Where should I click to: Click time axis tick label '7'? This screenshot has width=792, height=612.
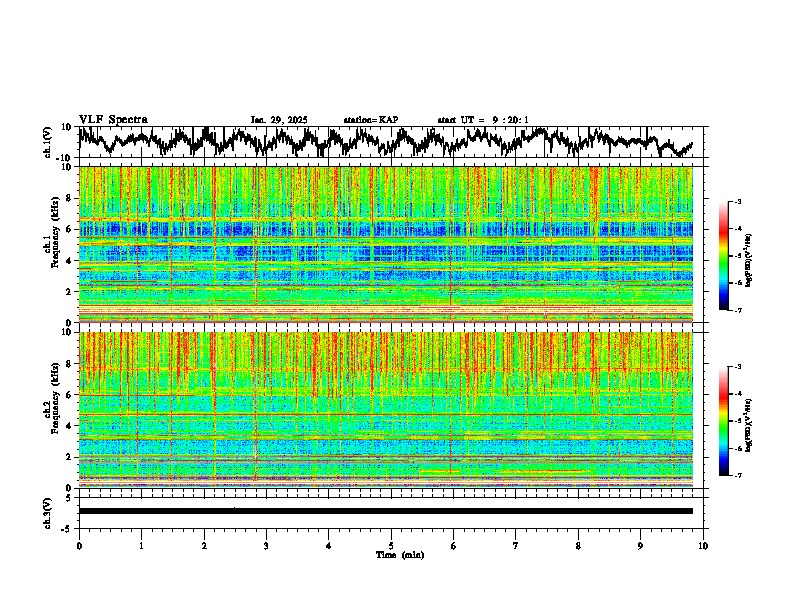pos(516,546)
